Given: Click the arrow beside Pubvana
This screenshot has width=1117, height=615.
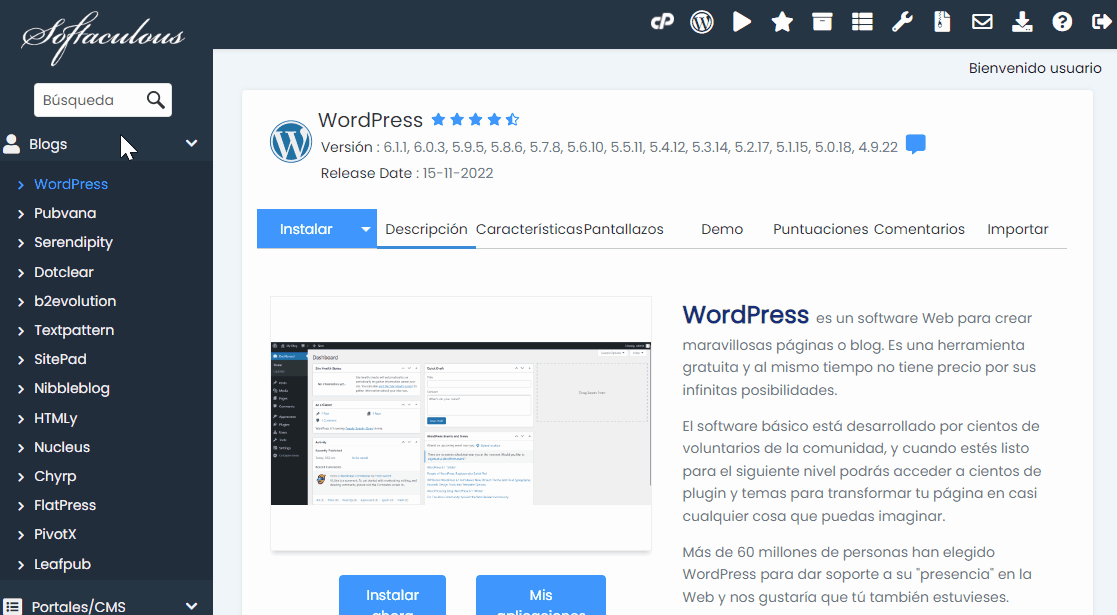Looking at the screenshot, I should click(x=21, y=214).
